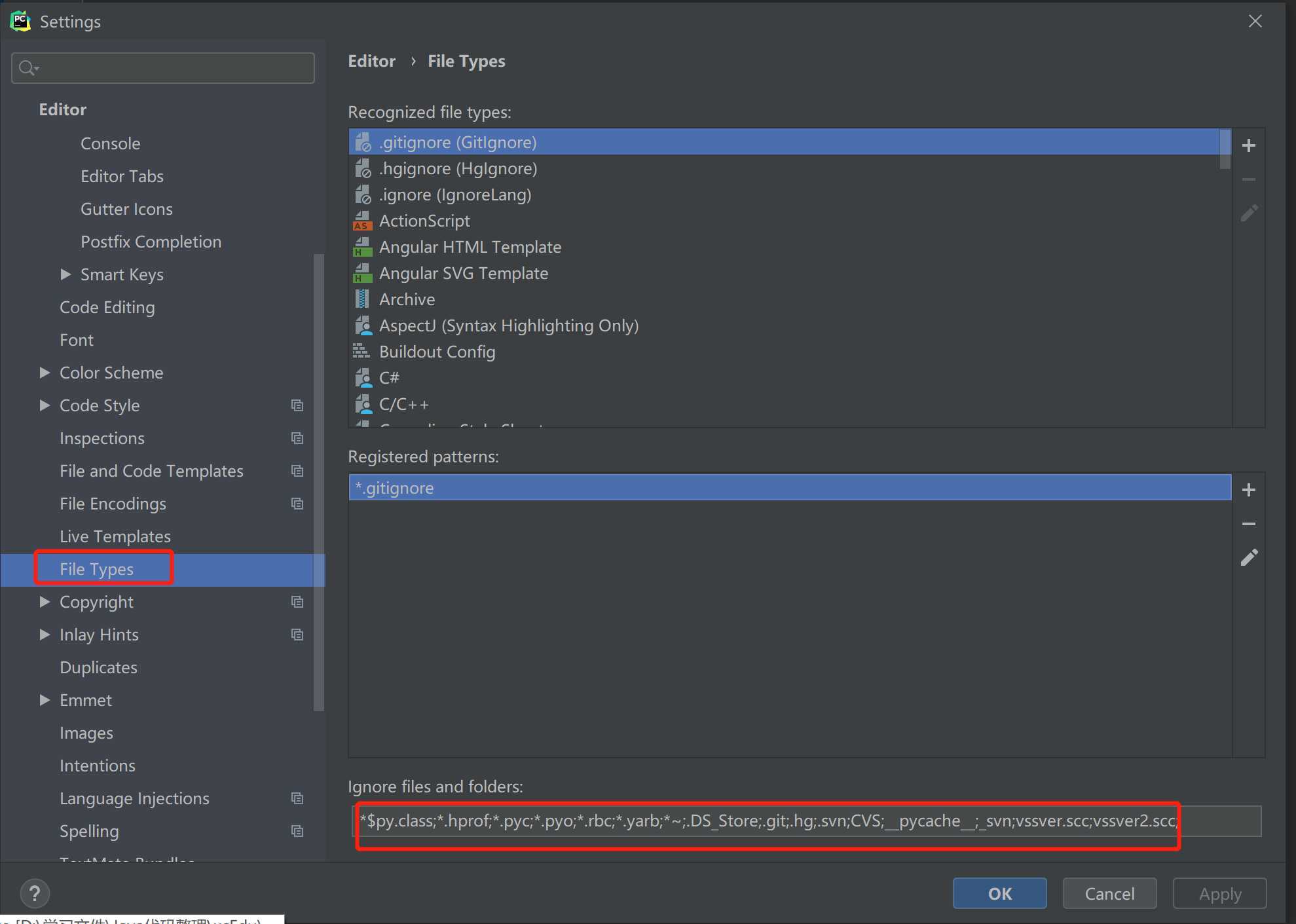Expand the Inlay Hints node
The width and height of the screenshot is (1296, 924).
click(x=45, y=635)
